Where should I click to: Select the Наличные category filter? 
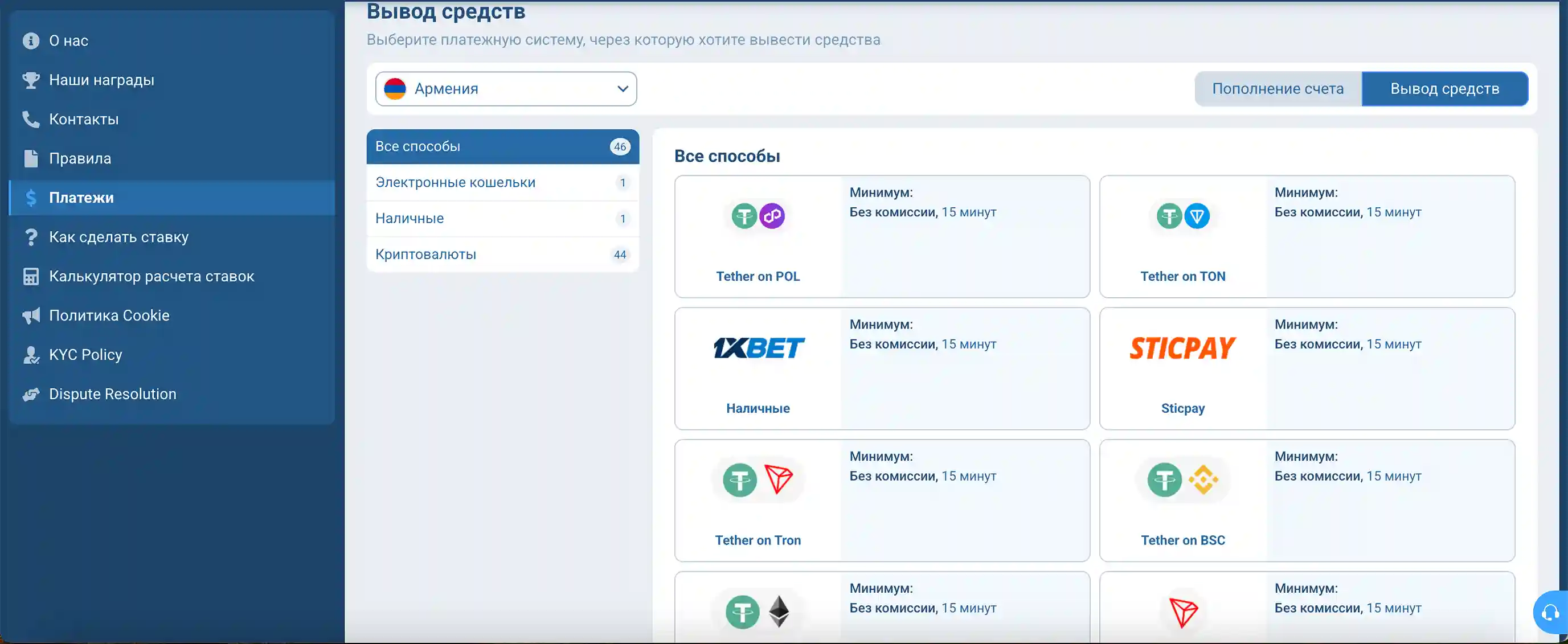click(x=503, y=218)
